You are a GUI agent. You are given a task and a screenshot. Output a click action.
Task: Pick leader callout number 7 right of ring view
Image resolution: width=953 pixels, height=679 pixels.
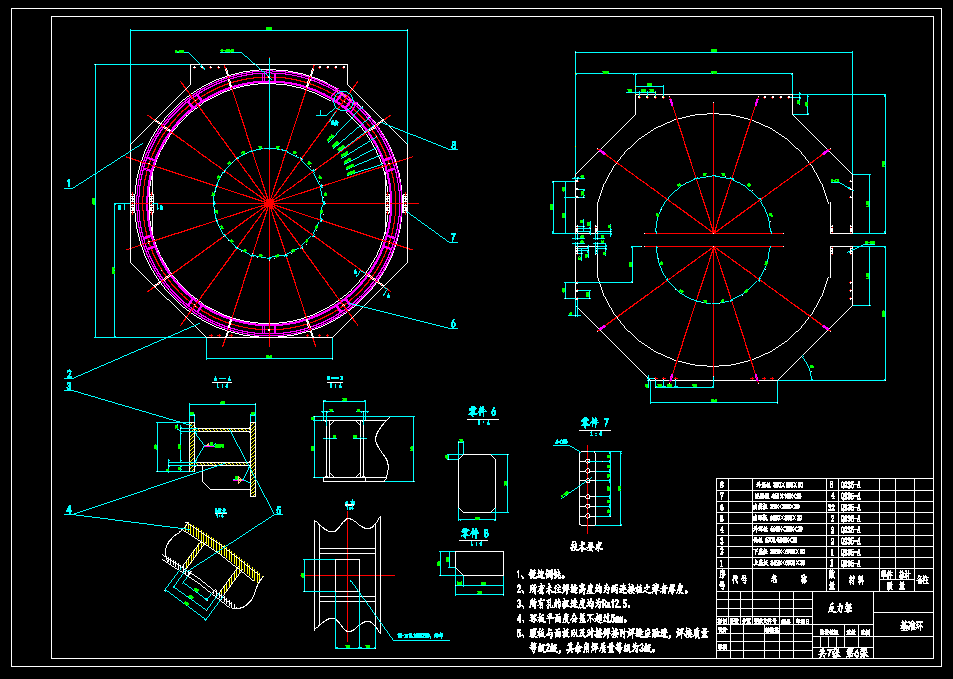pos(453,238)
